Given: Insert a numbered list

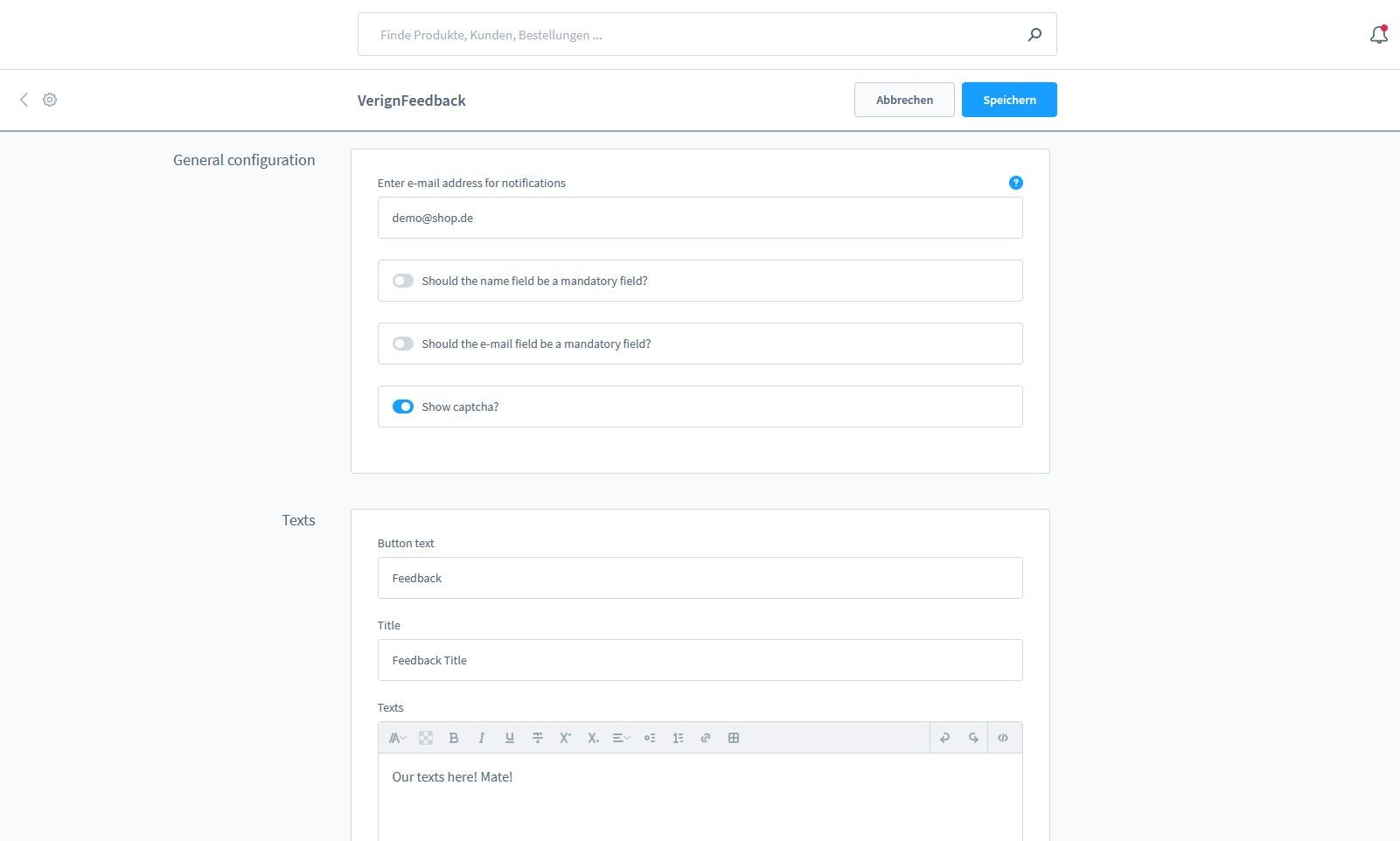Looking at the screenshot, I should [x=678, y=738].
